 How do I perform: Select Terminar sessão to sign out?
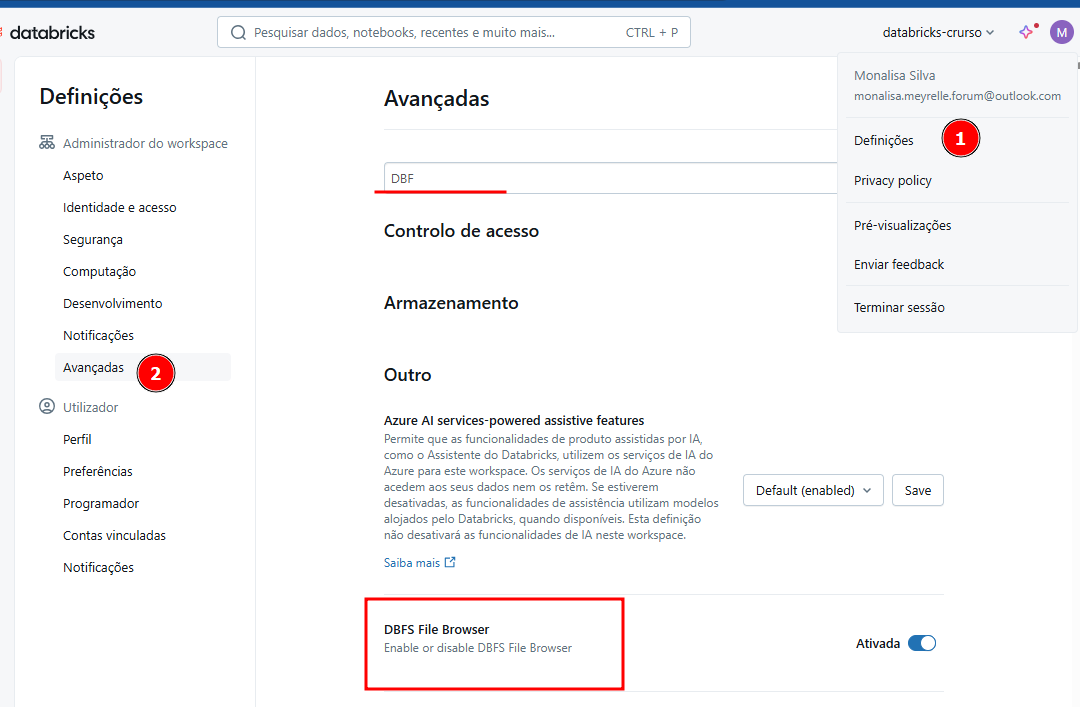pos(899,307)
